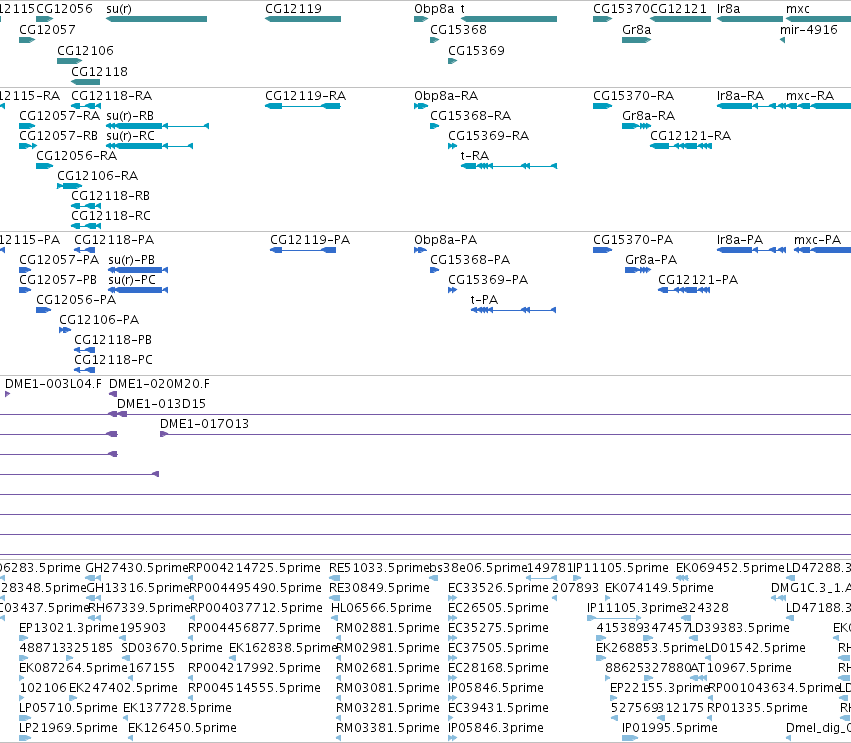This screenshot has height=743, width=851.
Task: Select the CG12119 gene feature bar
Action: (x=303, y=19)
